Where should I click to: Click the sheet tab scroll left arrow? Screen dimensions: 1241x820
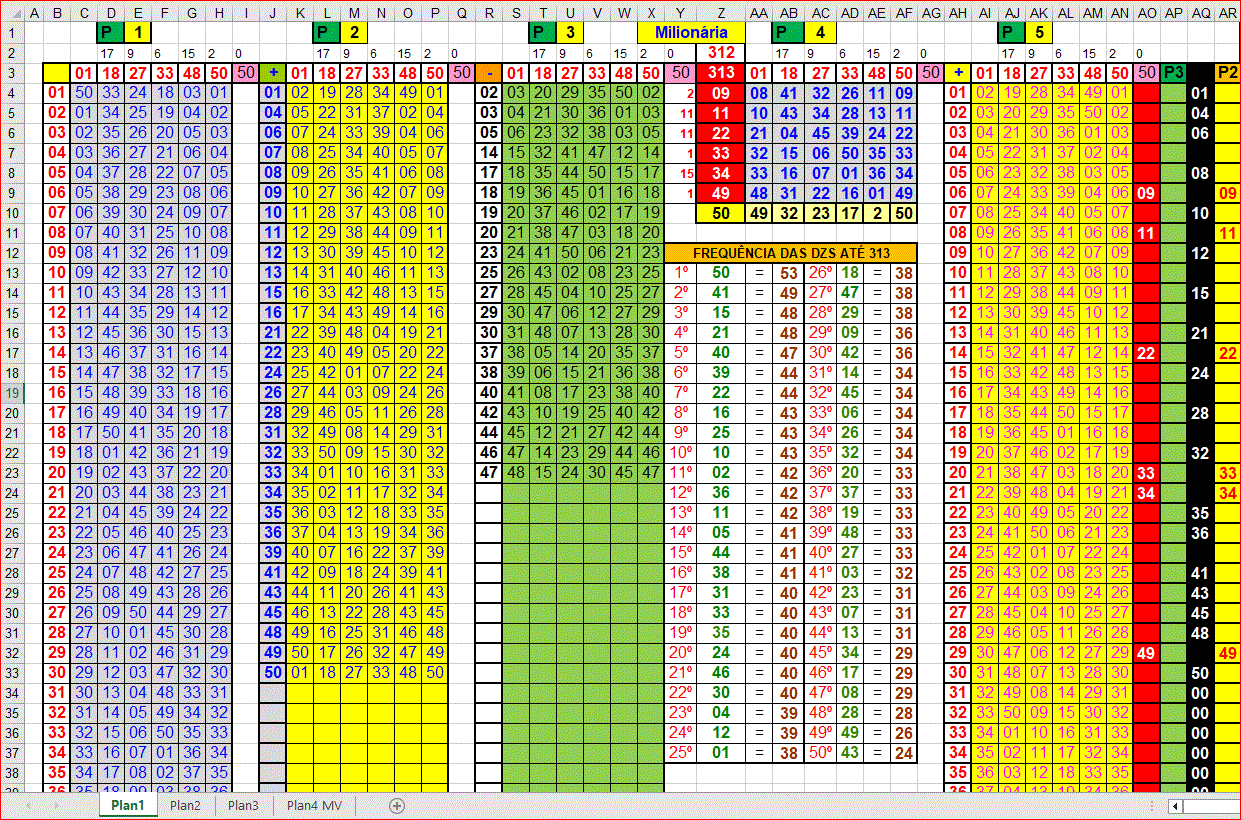tap(29, 805)
